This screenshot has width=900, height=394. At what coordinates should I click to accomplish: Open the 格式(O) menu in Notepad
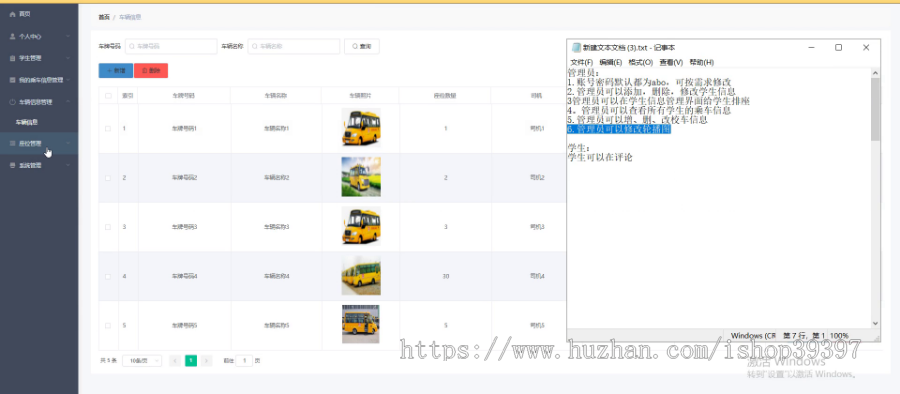pos(641,62)
